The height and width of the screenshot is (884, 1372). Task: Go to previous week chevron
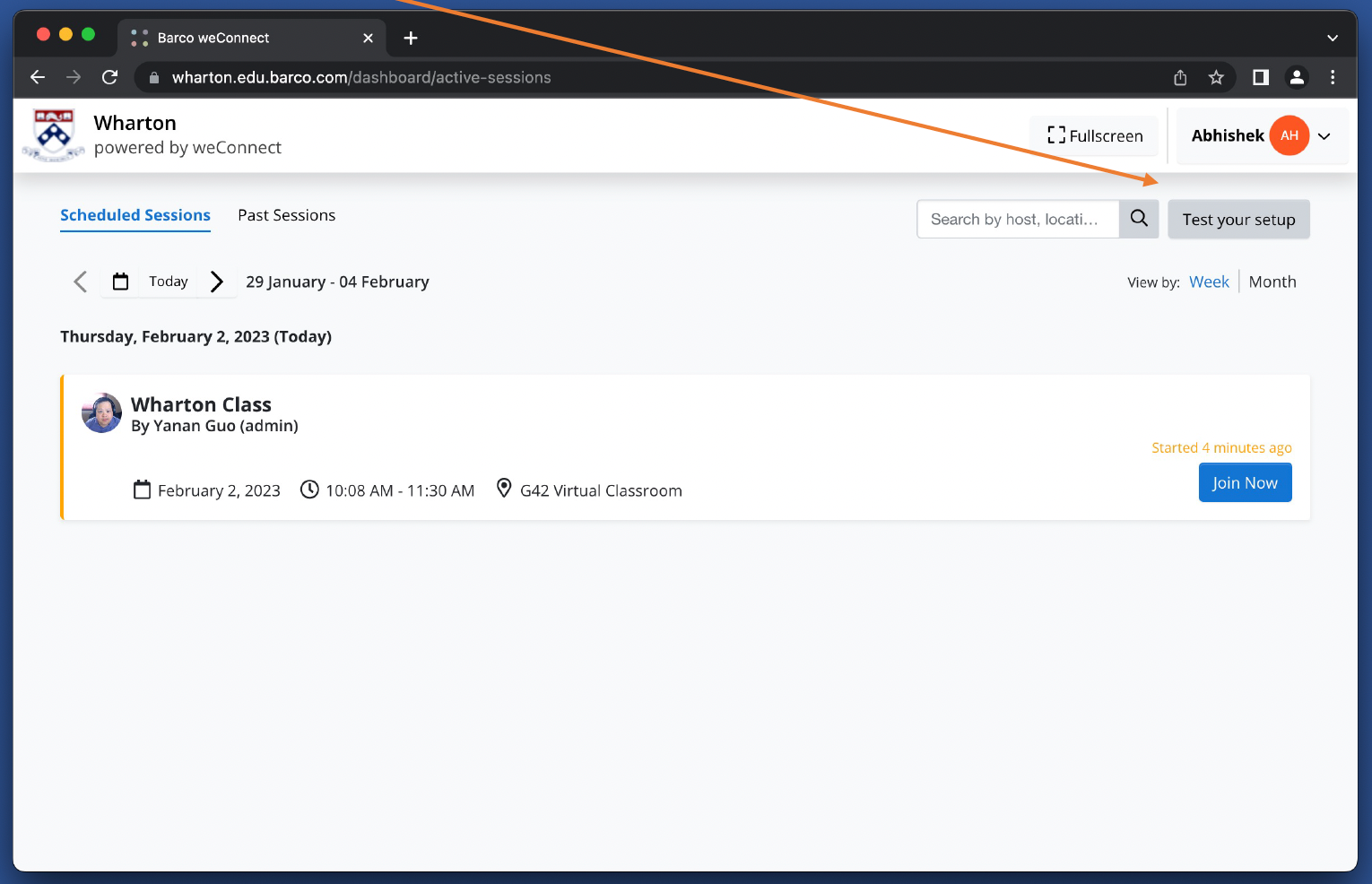coord(80,282)
